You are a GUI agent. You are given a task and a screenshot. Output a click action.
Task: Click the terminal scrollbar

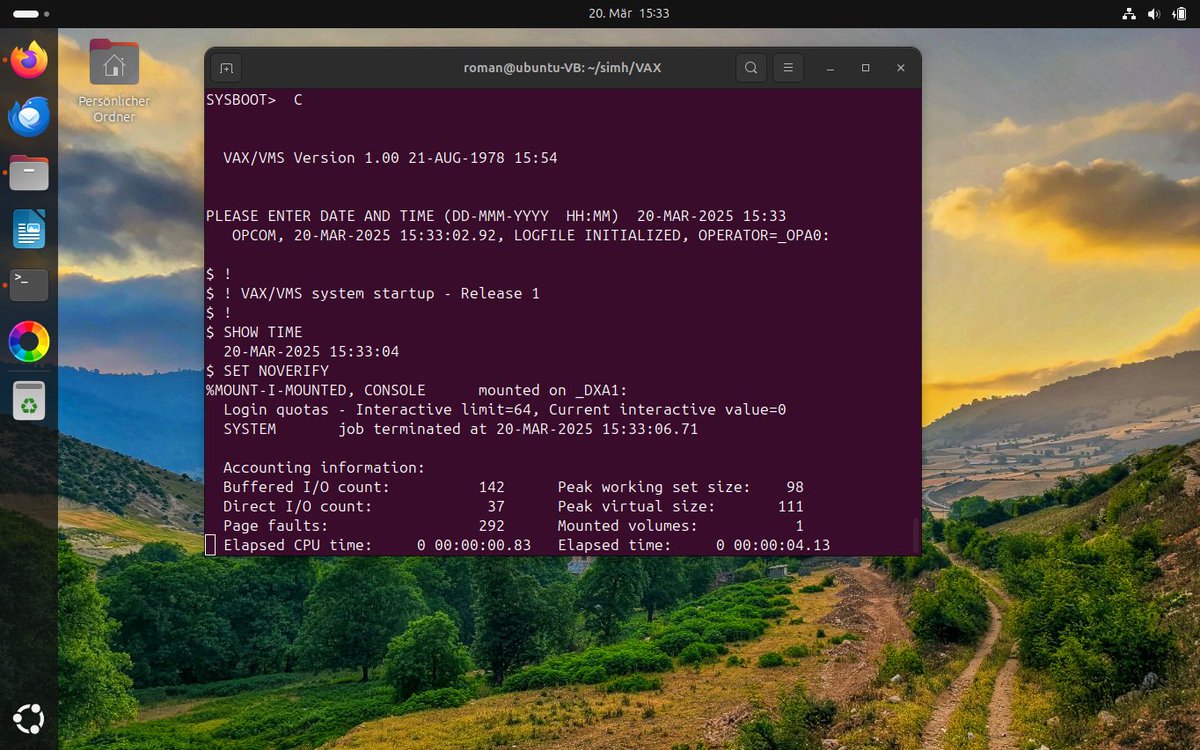(917, 536)
